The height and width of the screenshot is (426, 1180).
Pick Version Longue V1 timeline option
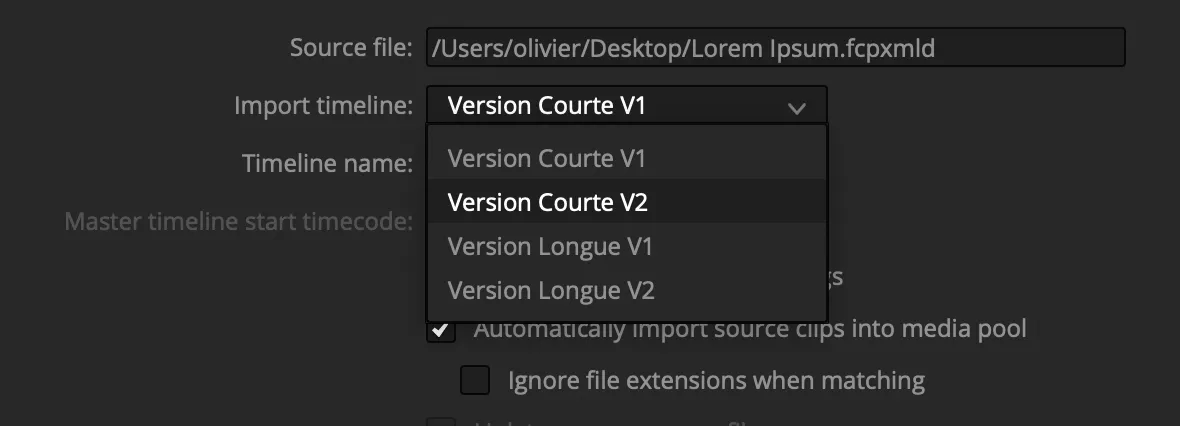coord(550,246)
